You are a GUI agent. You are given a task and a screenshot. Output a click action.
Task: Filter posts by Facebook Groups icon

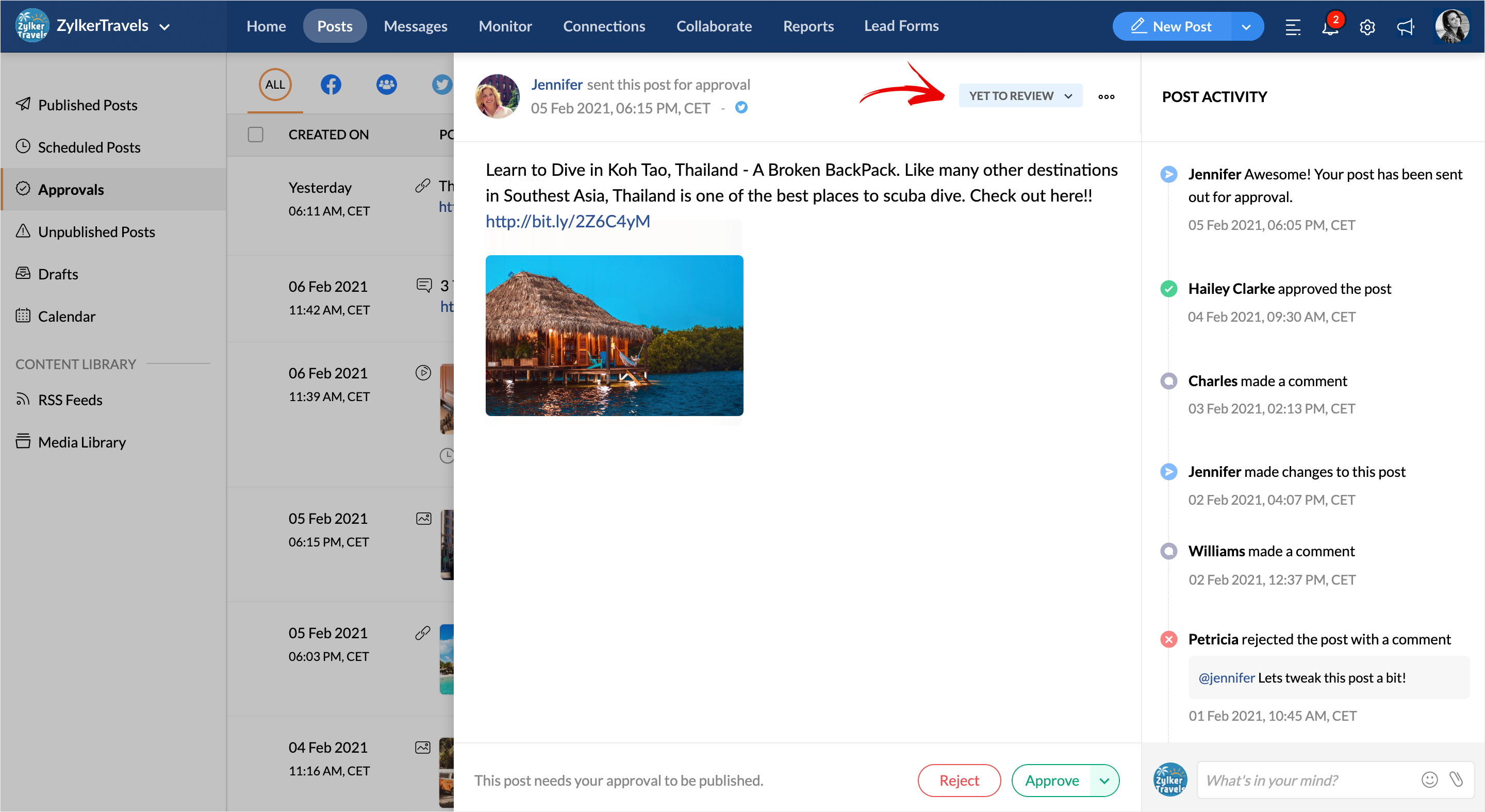coord(386,85)
